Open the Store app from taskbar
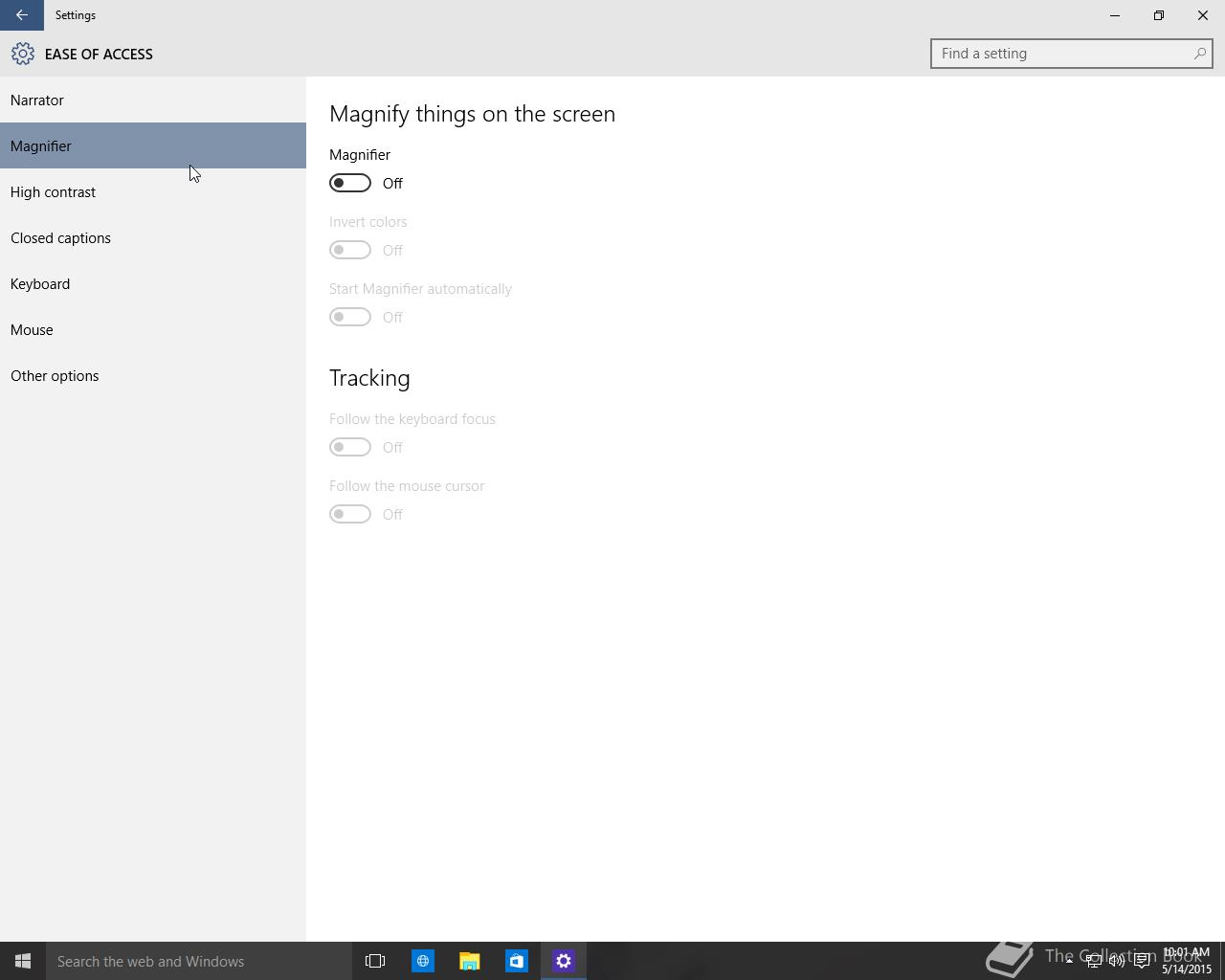 point(516,961)
